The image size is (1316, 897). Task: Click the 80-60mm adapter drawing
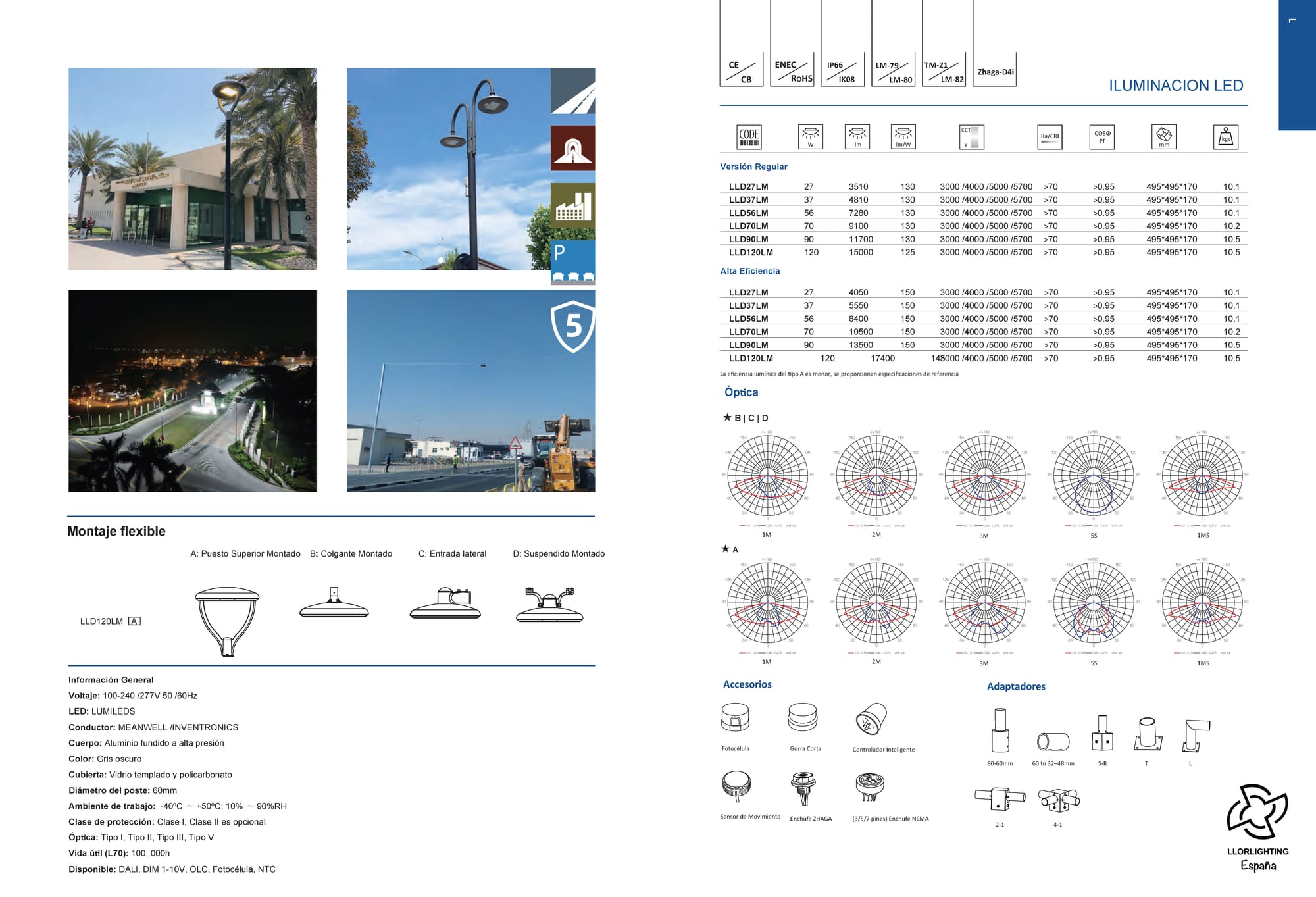[1000, 730]
